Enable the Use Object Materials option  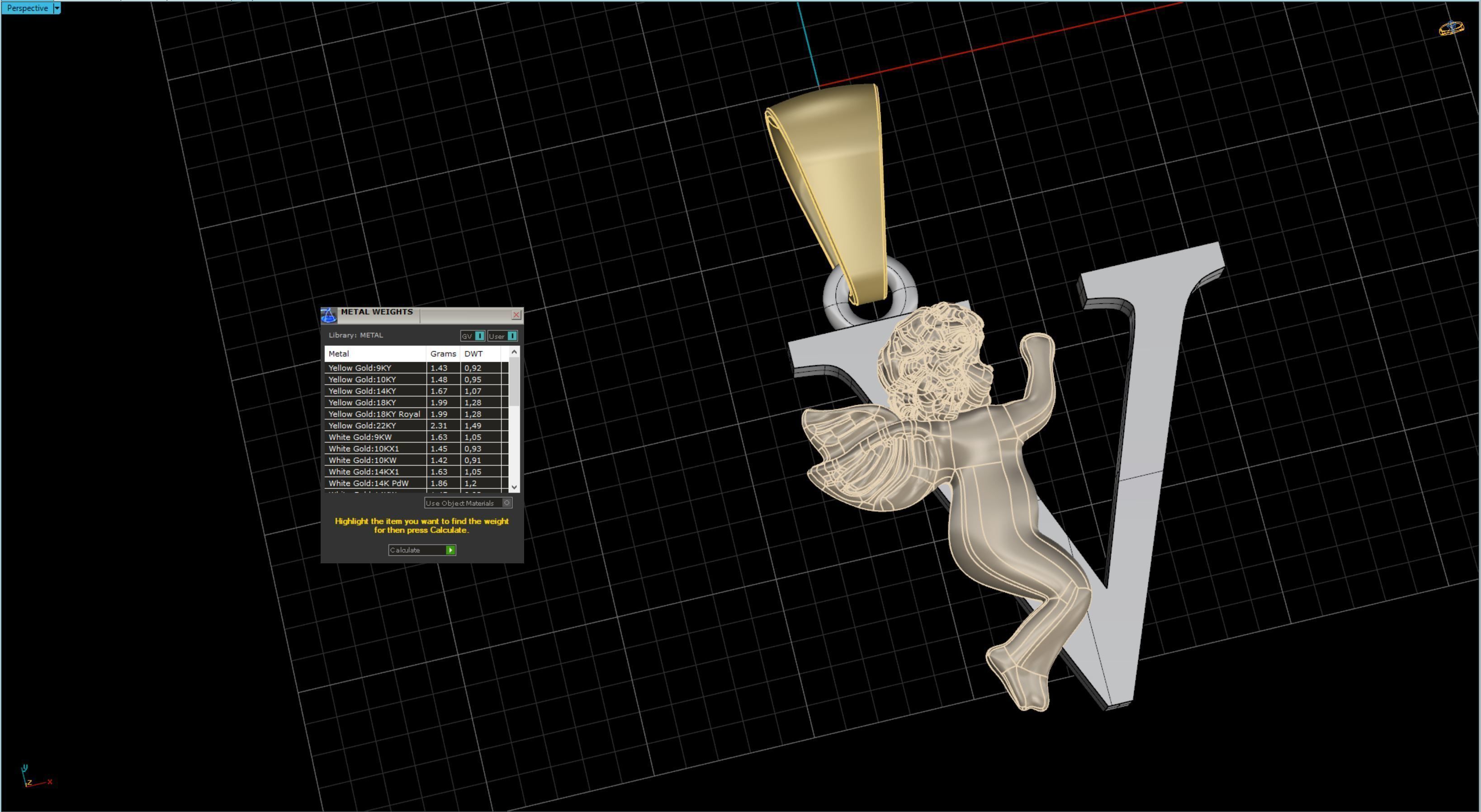point(459,503)
